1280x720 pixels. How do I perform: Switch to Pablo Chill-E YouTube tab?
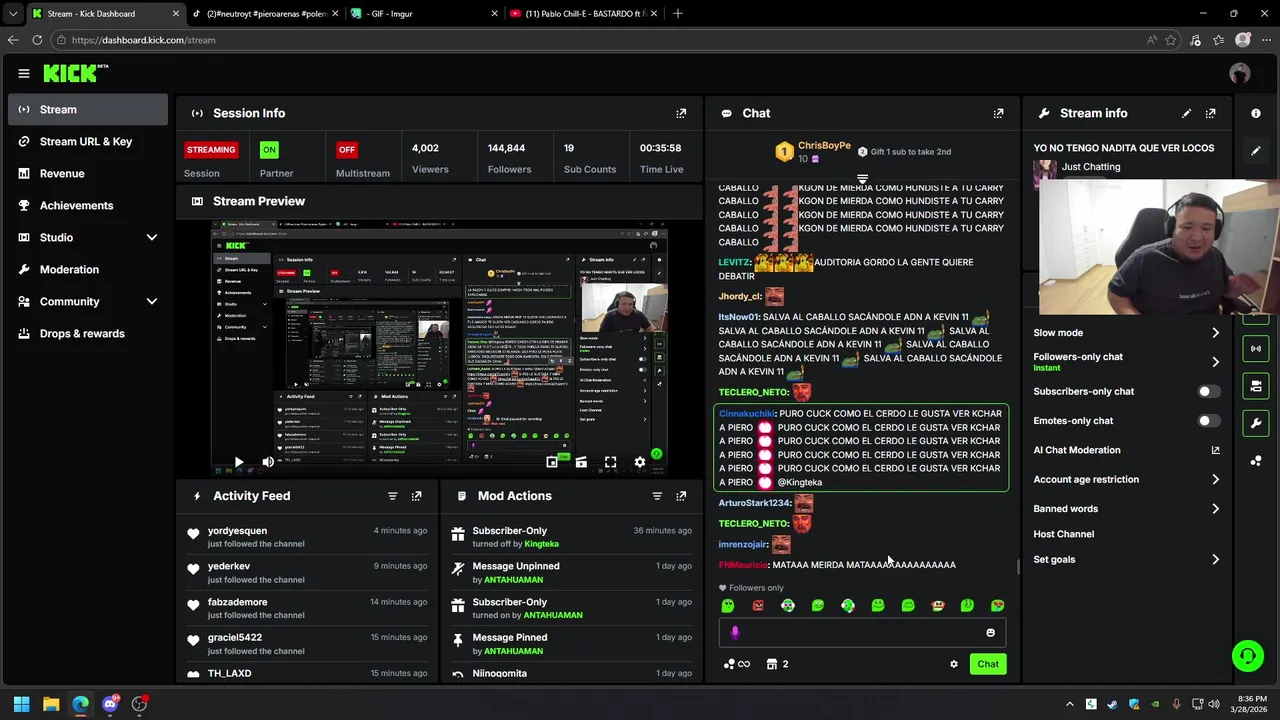[x=582, y=14]
